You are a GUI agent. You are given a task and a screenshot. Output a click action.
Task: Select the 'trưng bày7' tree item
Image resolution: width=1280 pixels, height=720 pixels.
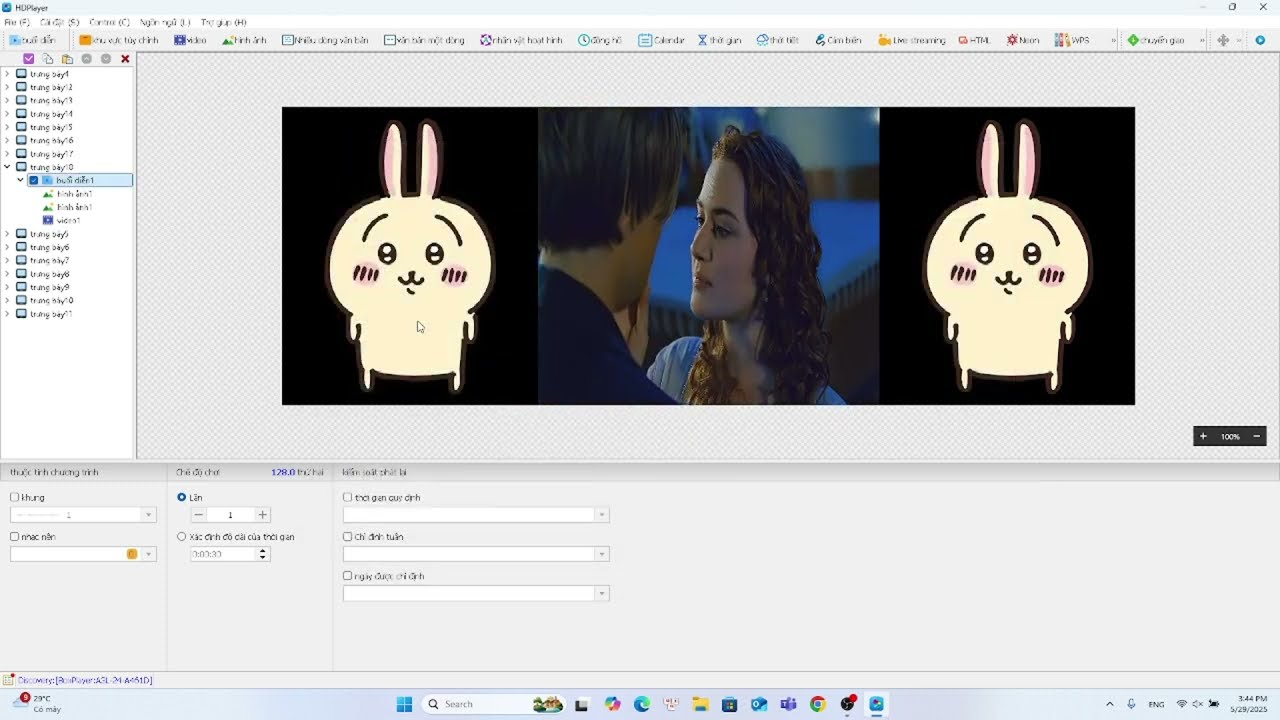point(49,260)
